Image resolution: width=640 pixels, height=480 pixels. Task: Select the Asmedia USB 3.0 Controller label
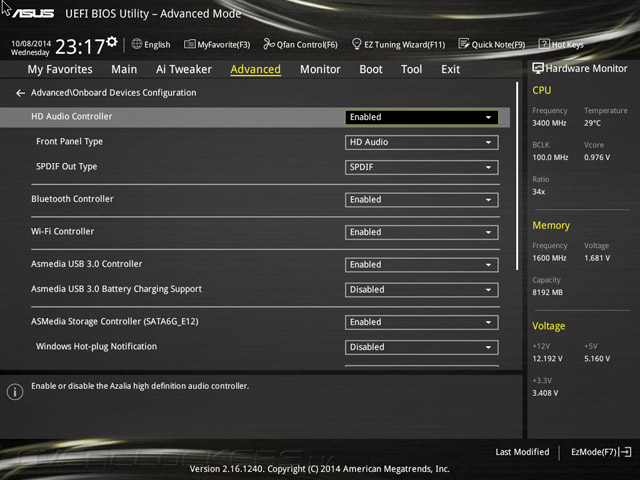[87, 264]
